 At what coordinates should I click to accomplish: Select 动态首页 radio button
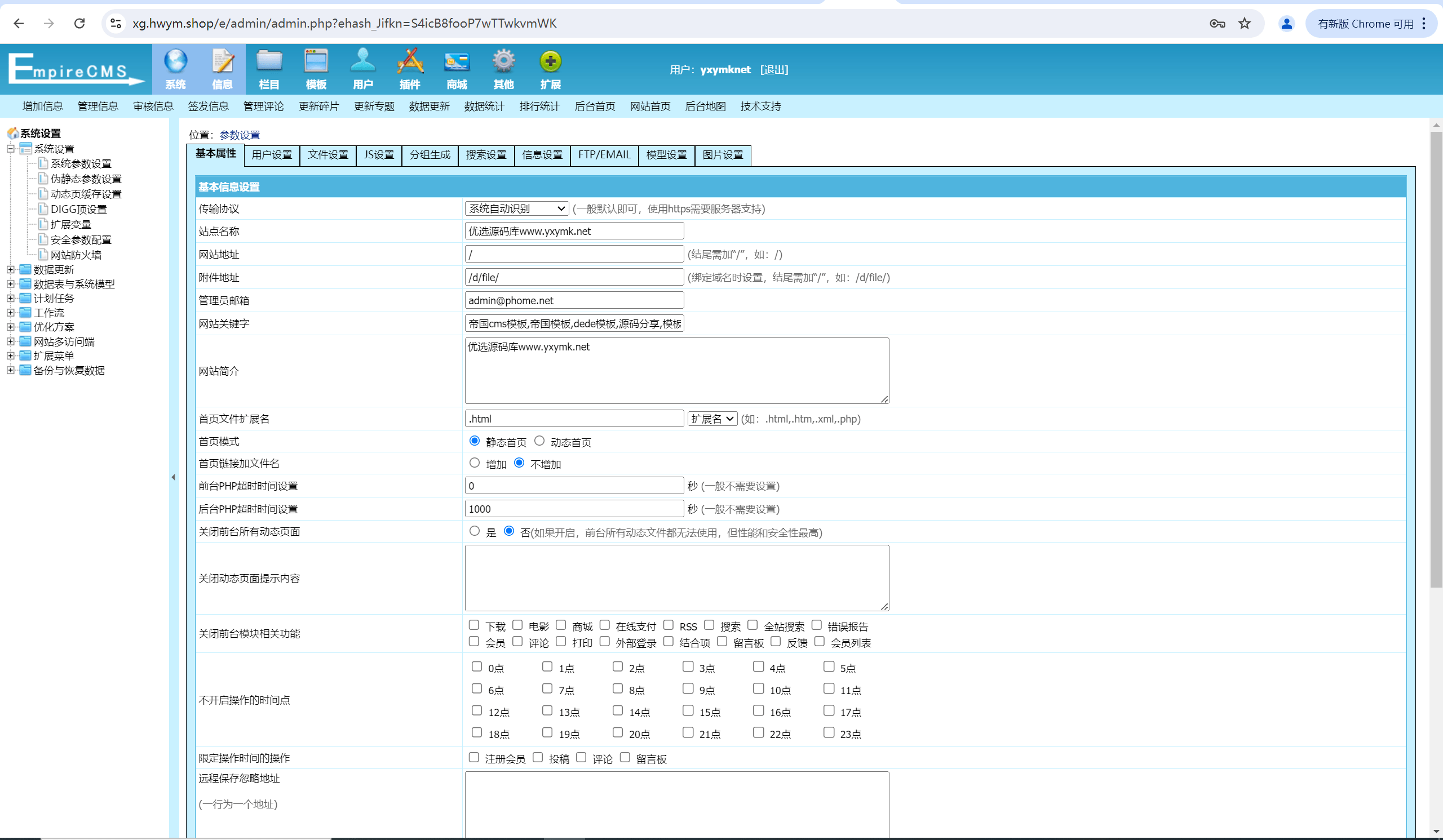[539, 441]
